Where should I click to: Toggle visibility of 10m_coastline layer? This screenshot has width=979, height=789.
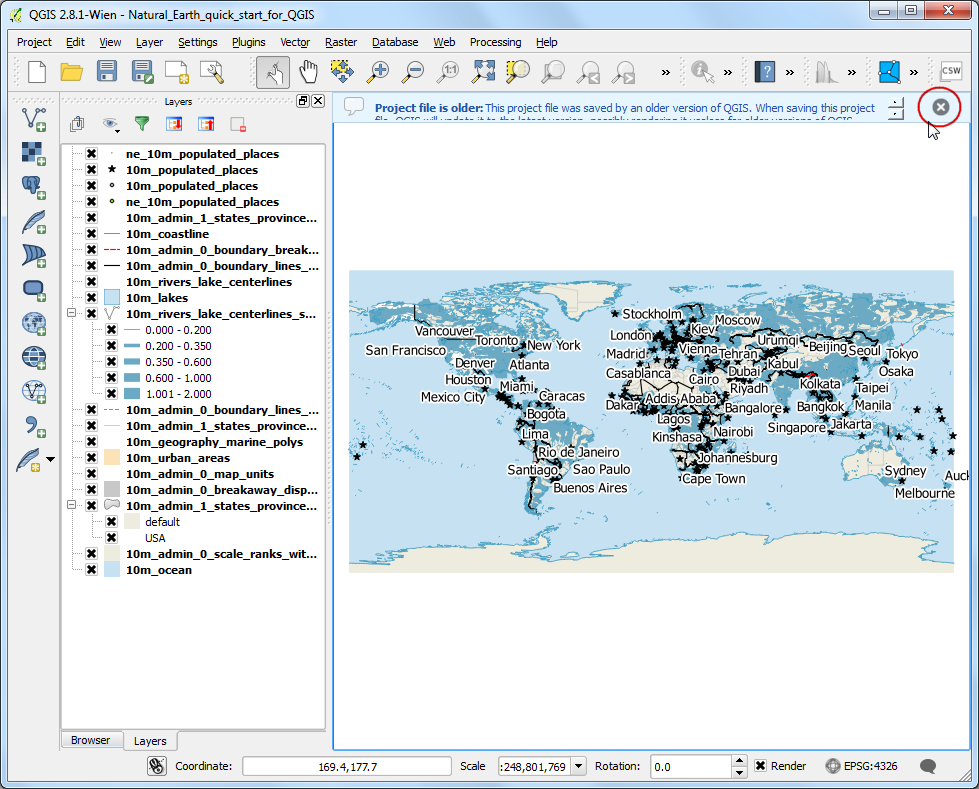point(91,233)
